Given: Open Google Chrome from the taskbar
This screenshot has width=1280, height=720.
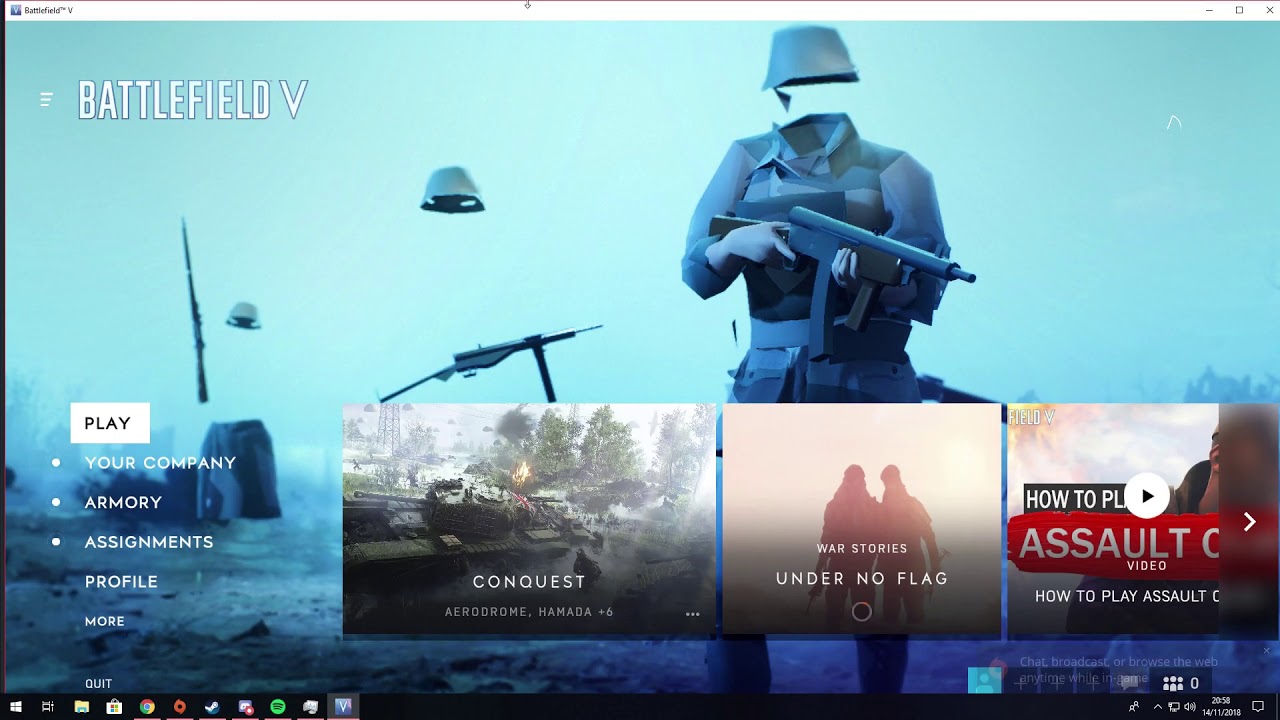Looking at the screenshot, I should [147, 707].
